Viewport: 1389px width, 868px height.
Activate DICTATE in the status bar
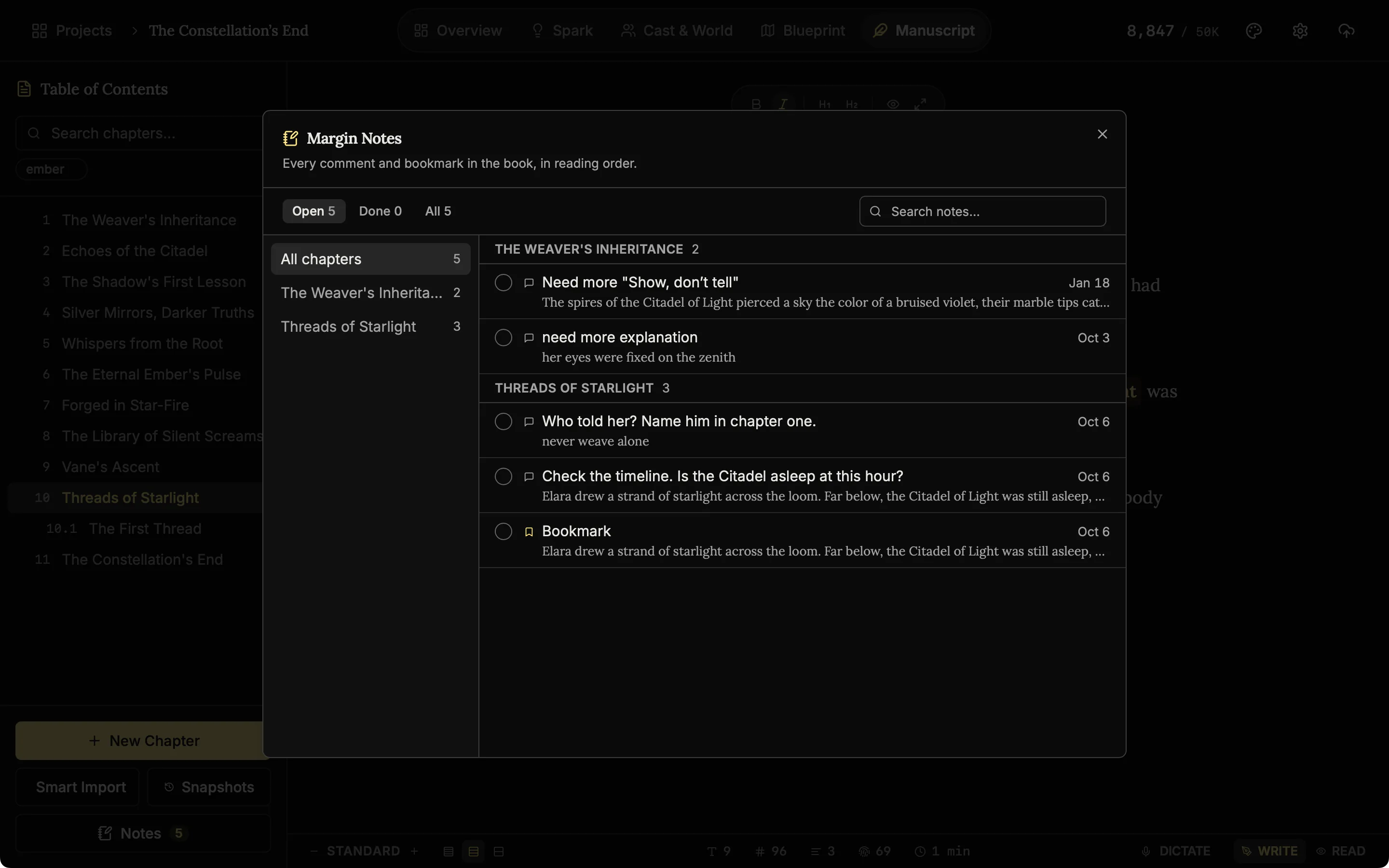1176,851
